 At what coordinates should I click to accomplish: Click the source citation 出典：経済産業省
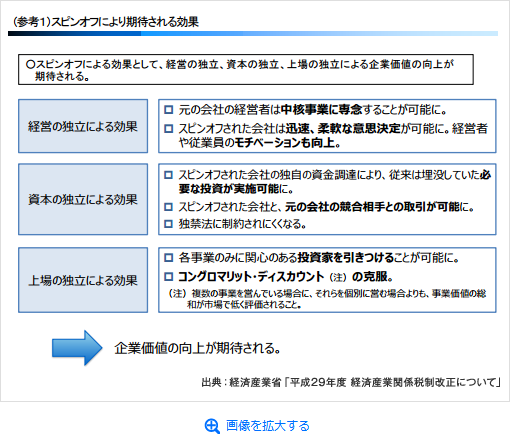pyautogui.click(x=351, y=382)
